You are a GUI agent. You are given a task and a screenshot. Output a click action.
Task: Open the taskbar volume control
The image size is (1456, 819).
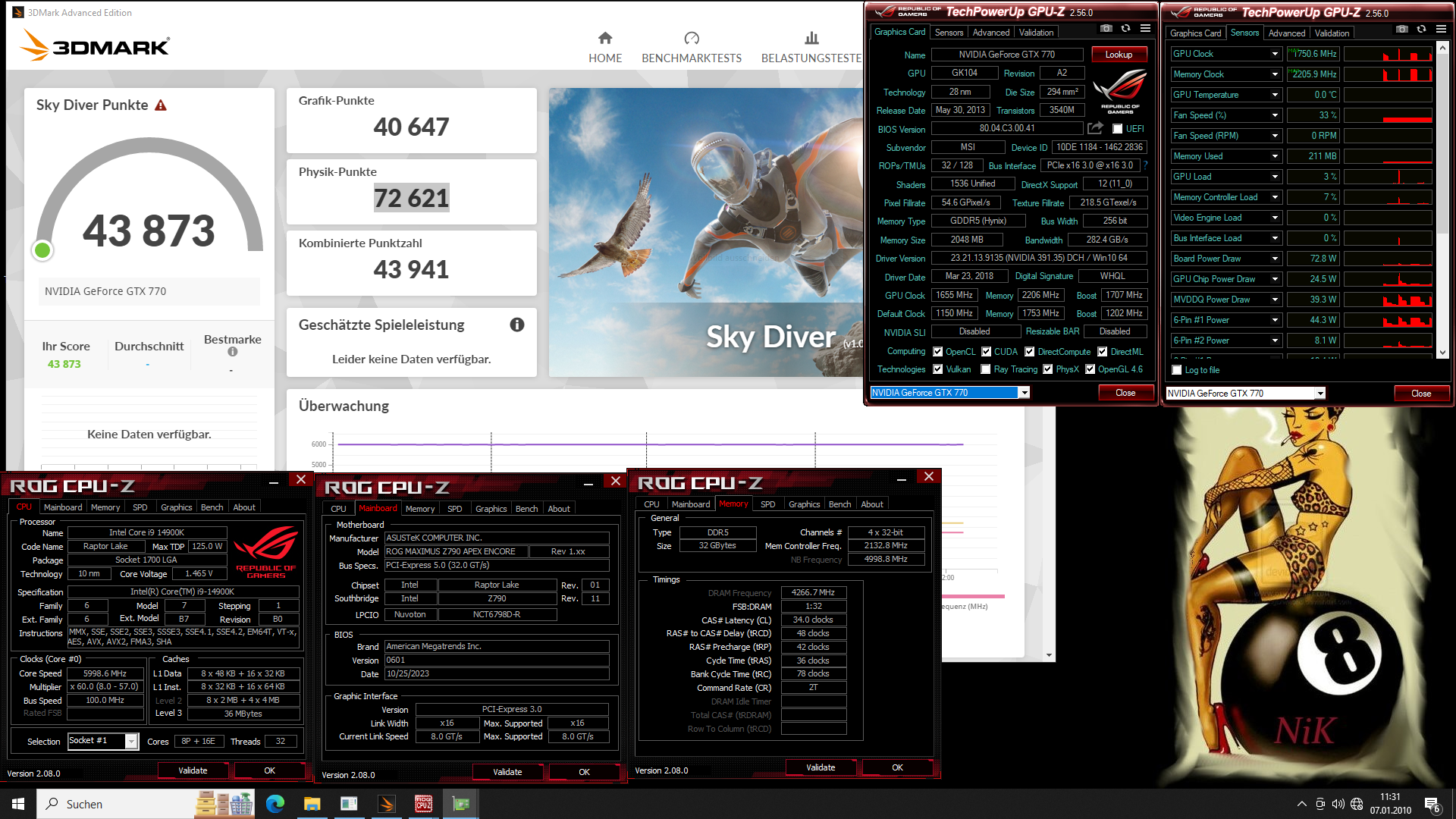[x=1338, y=804]
